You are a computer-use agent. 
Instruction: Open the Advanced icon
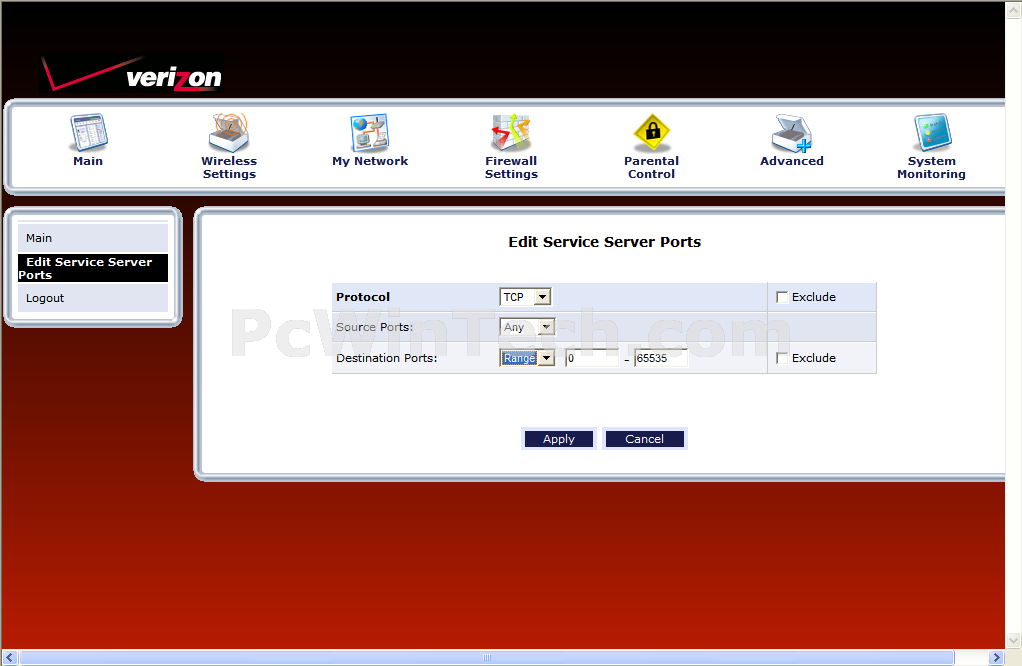click(x=791, y=133)
